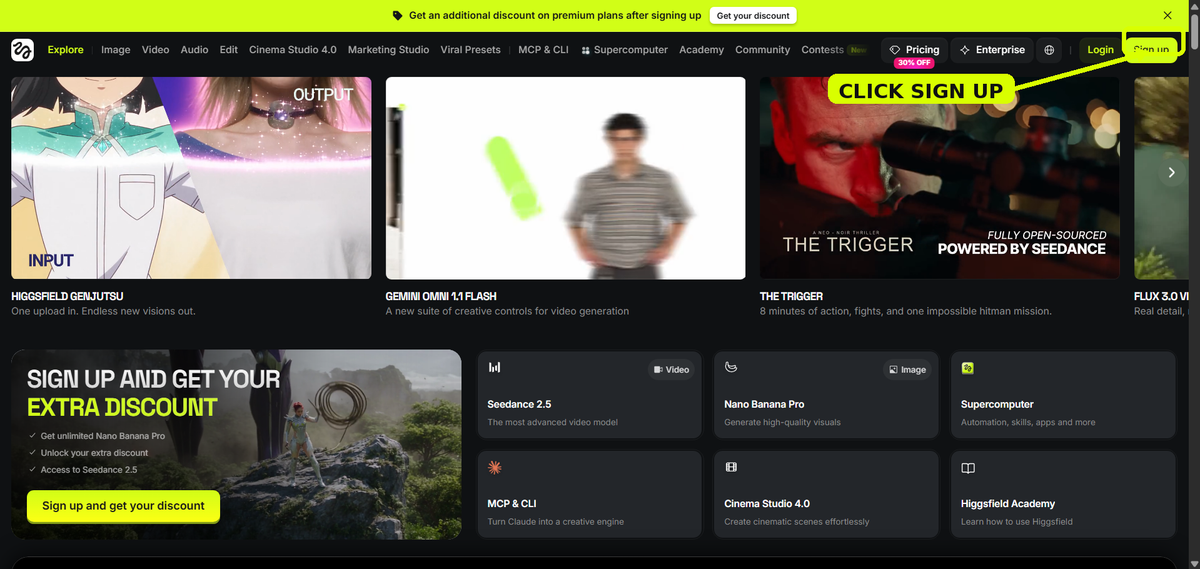Open the MCP & CLI card title
1200x569 pixels.
pos(512,504)
